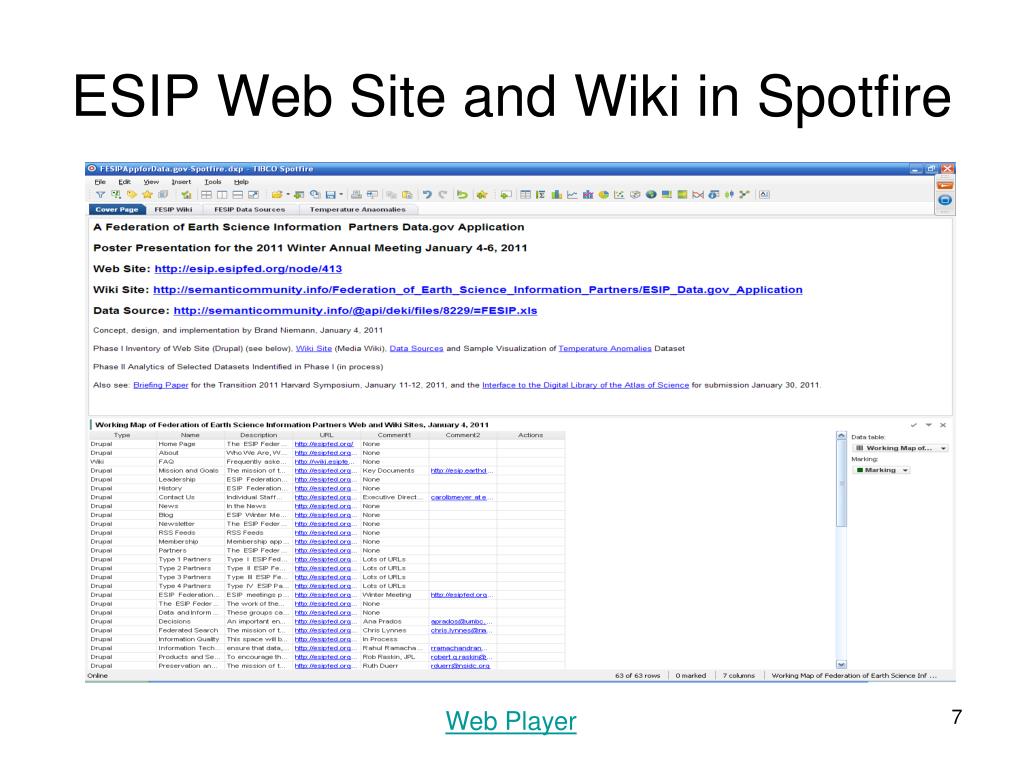Open the Tools menu
Screen dimensions: 1024x768
(x=212, y=182)
